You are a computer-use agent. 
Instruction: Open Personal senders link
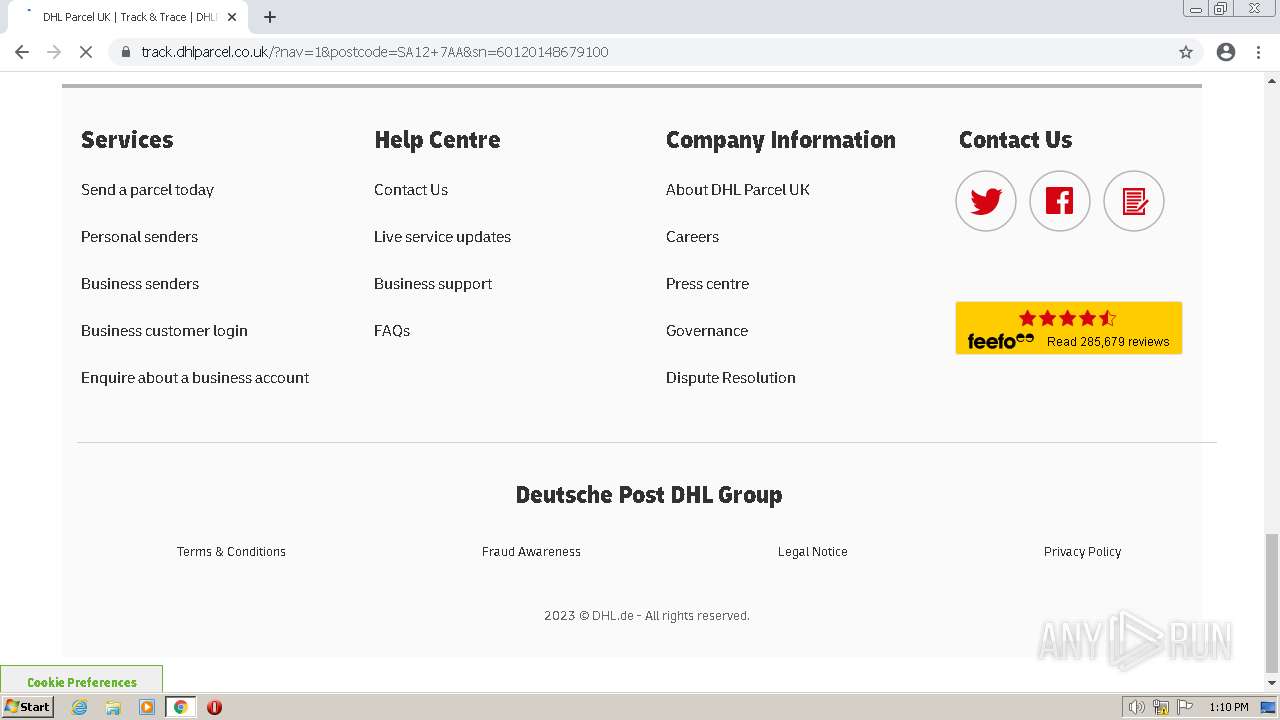click(x=139, y=237)
